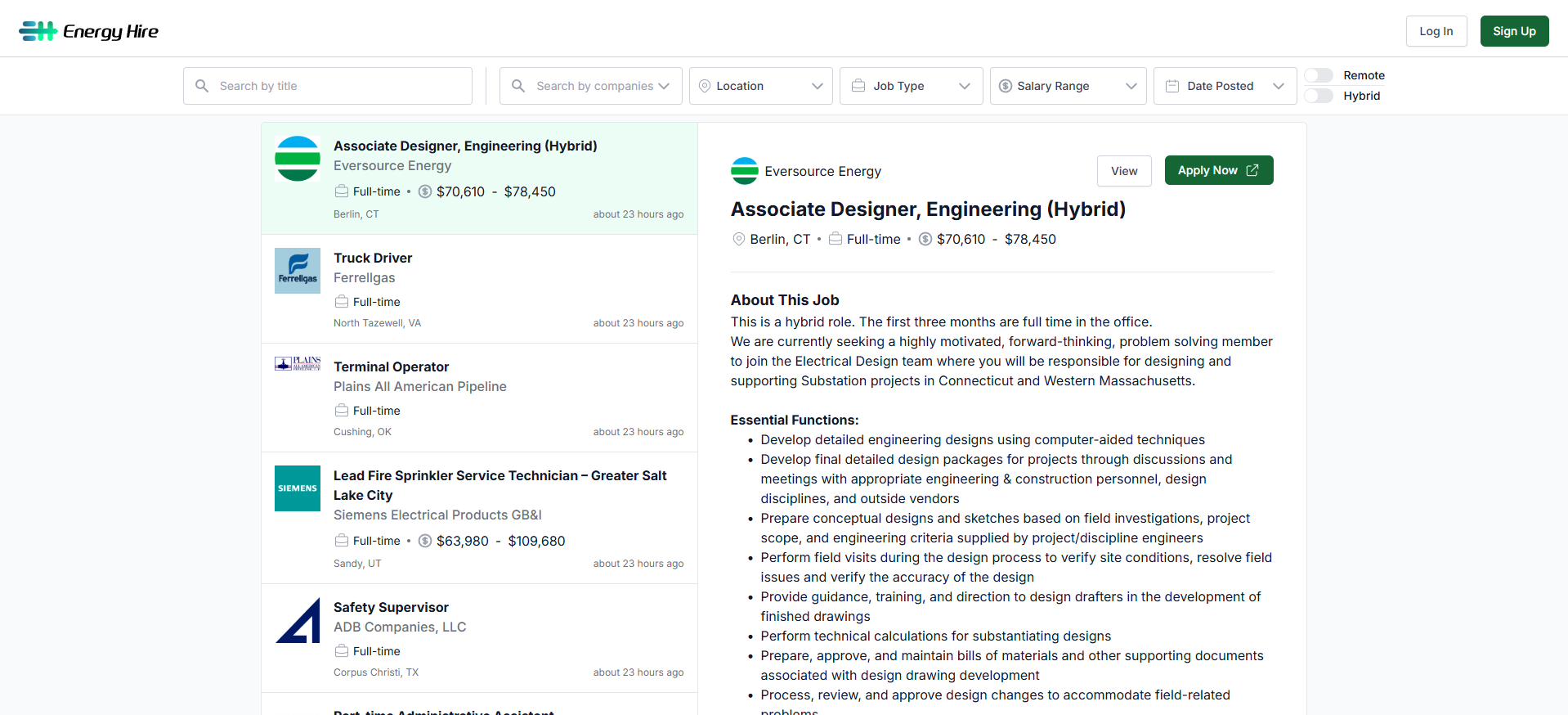Click the magnifier icon in companies search
1568x715 pixels.
click(518, 86)
